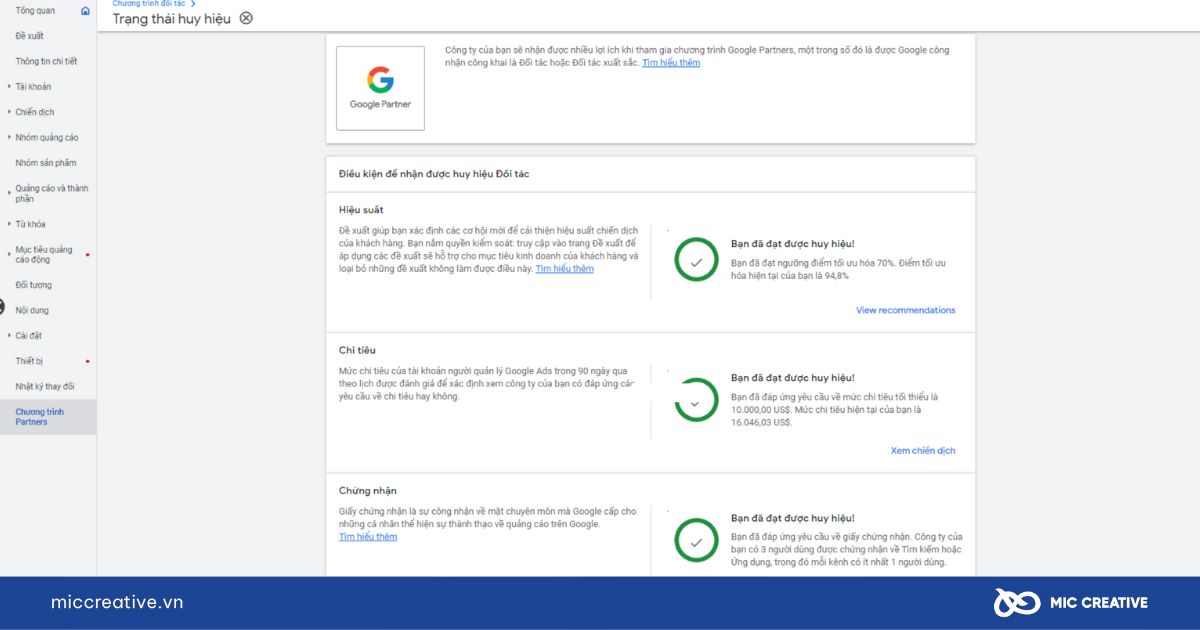Open Tìm hiểu thêm link near Google Partner intro
Screen dimensions: 1200x630
[x=671, y=63]
